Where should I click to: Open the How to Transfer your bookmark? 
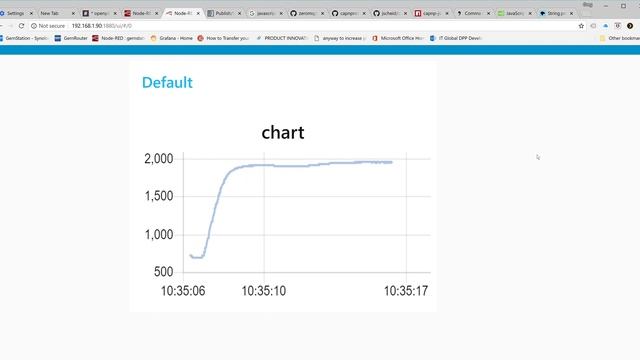223,38
